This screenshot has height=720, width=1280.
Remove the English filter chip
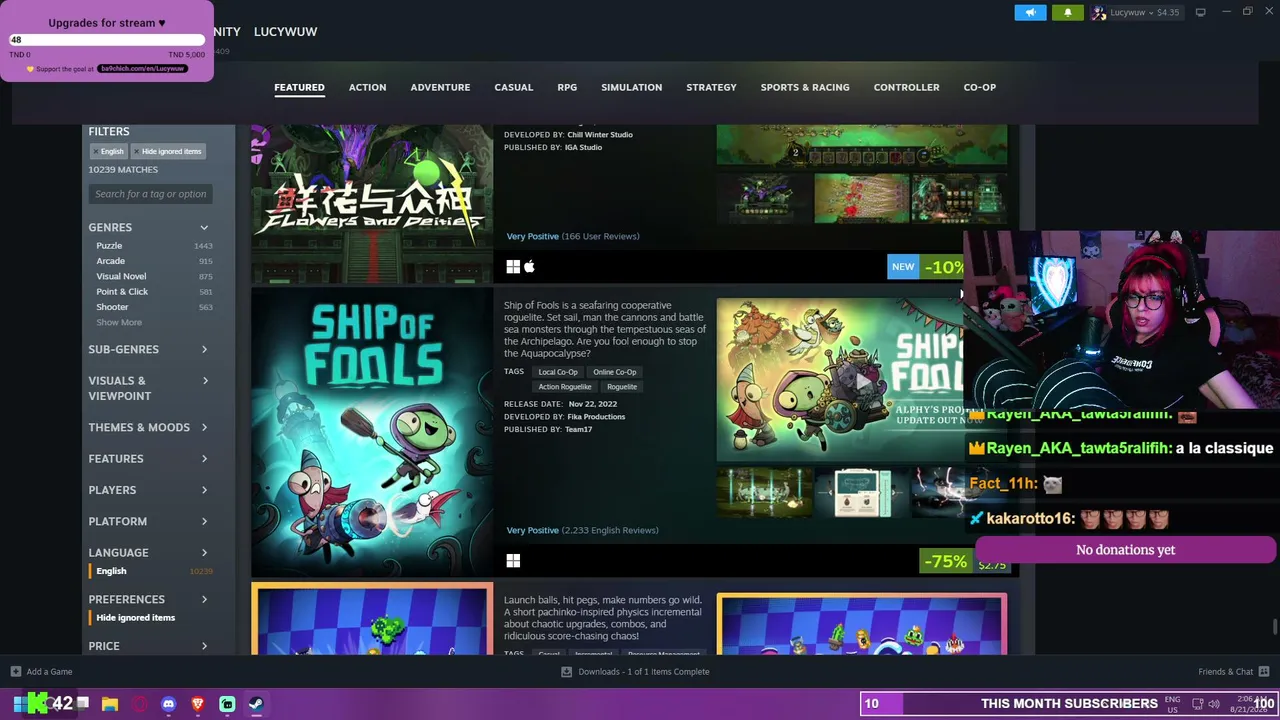tap(96, 152)
